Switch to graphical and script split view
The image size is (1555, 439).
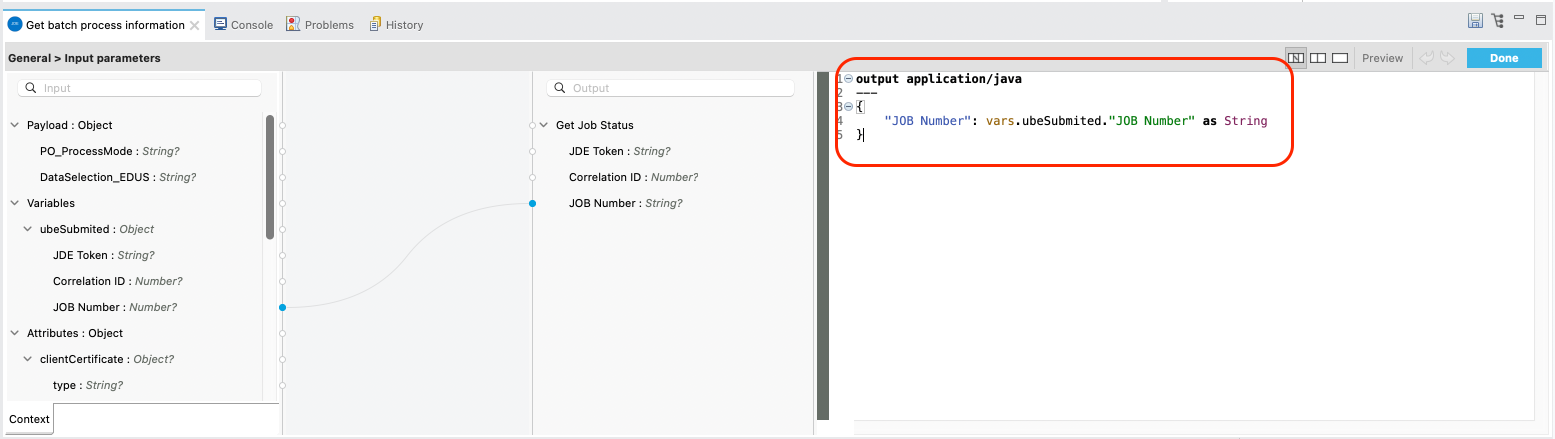pyautogui.click(x=1296, y=58)
